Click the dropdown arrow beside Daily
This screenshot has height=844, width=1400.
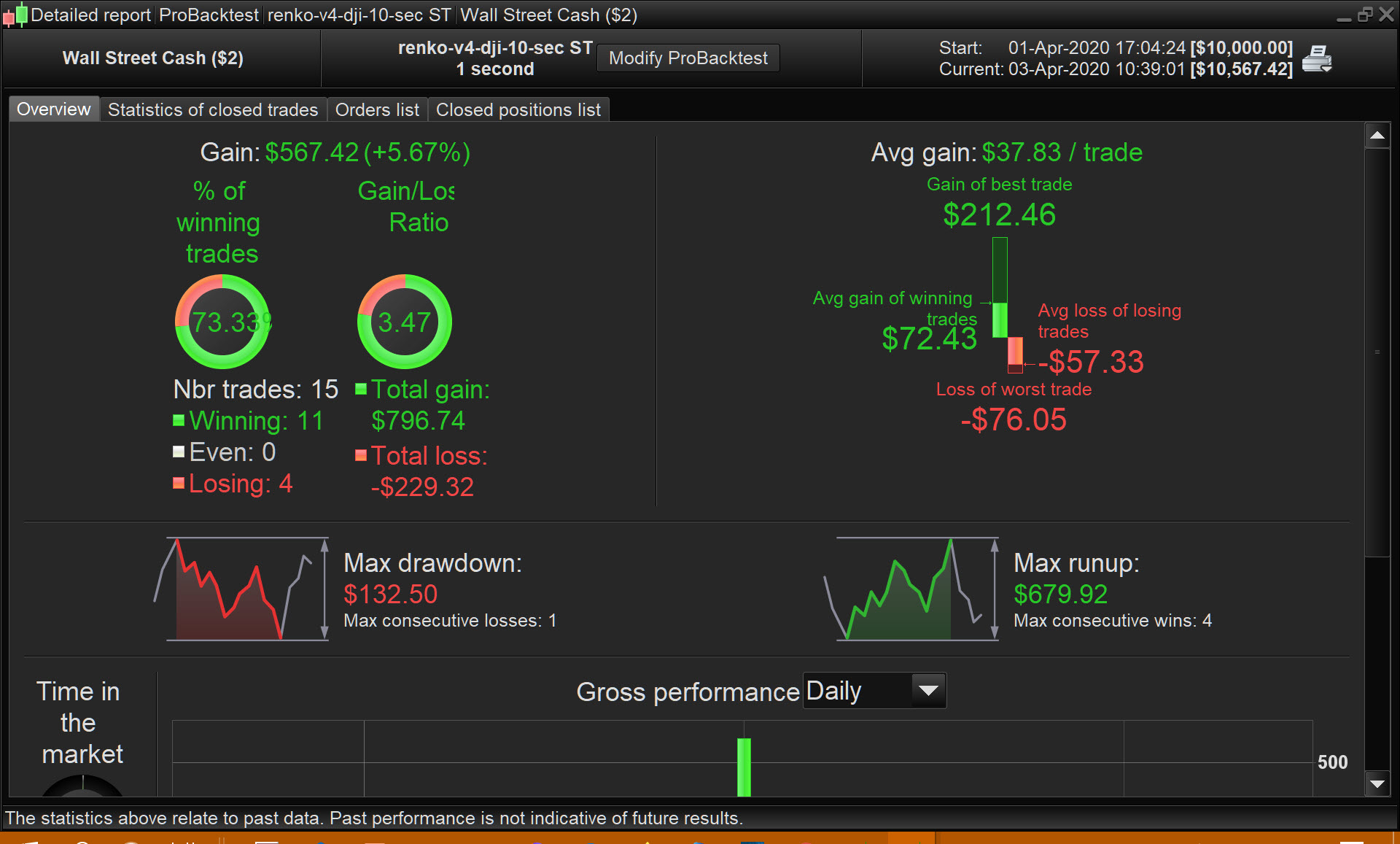coord(928,690)
